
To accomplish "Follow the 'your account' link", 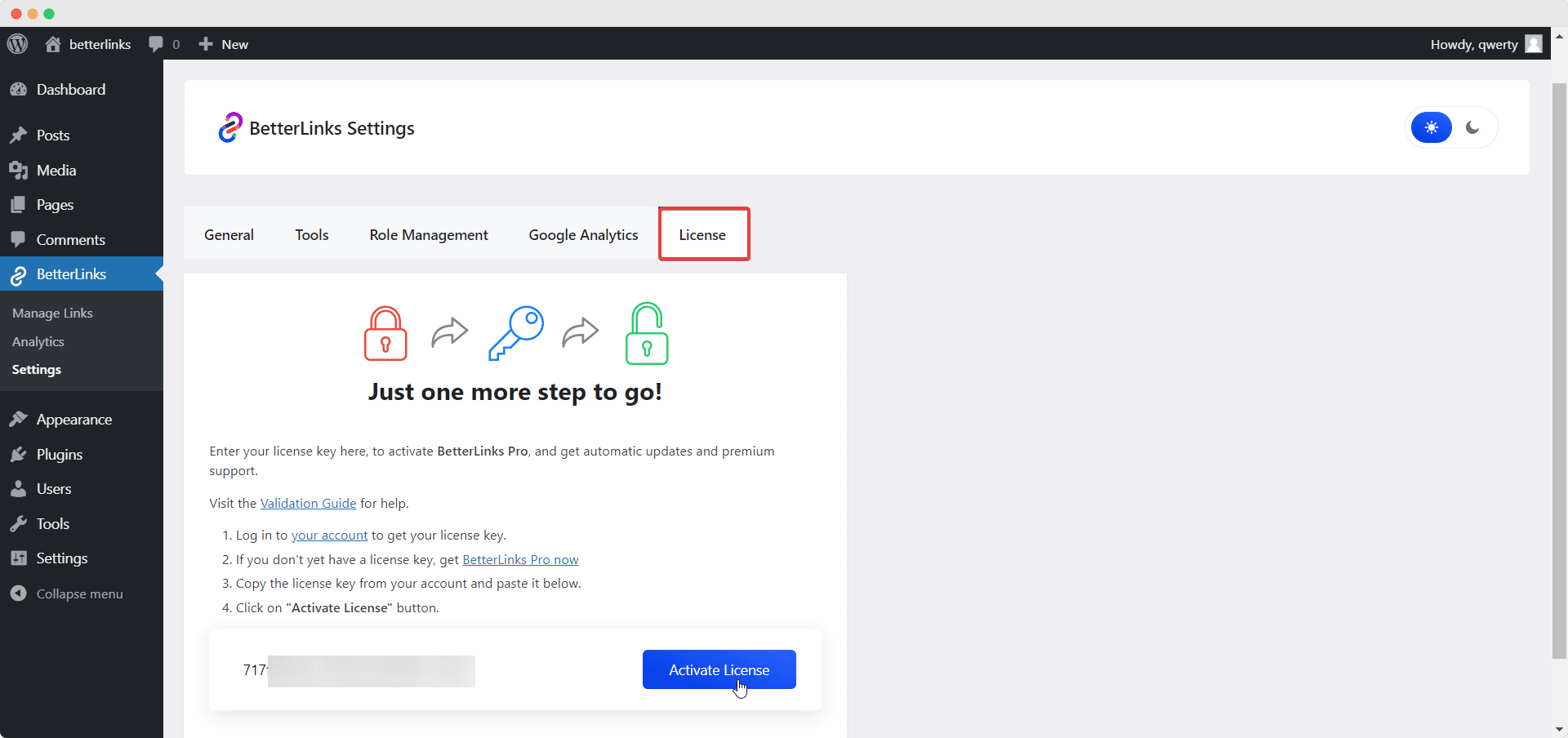I will coord(330,536).
